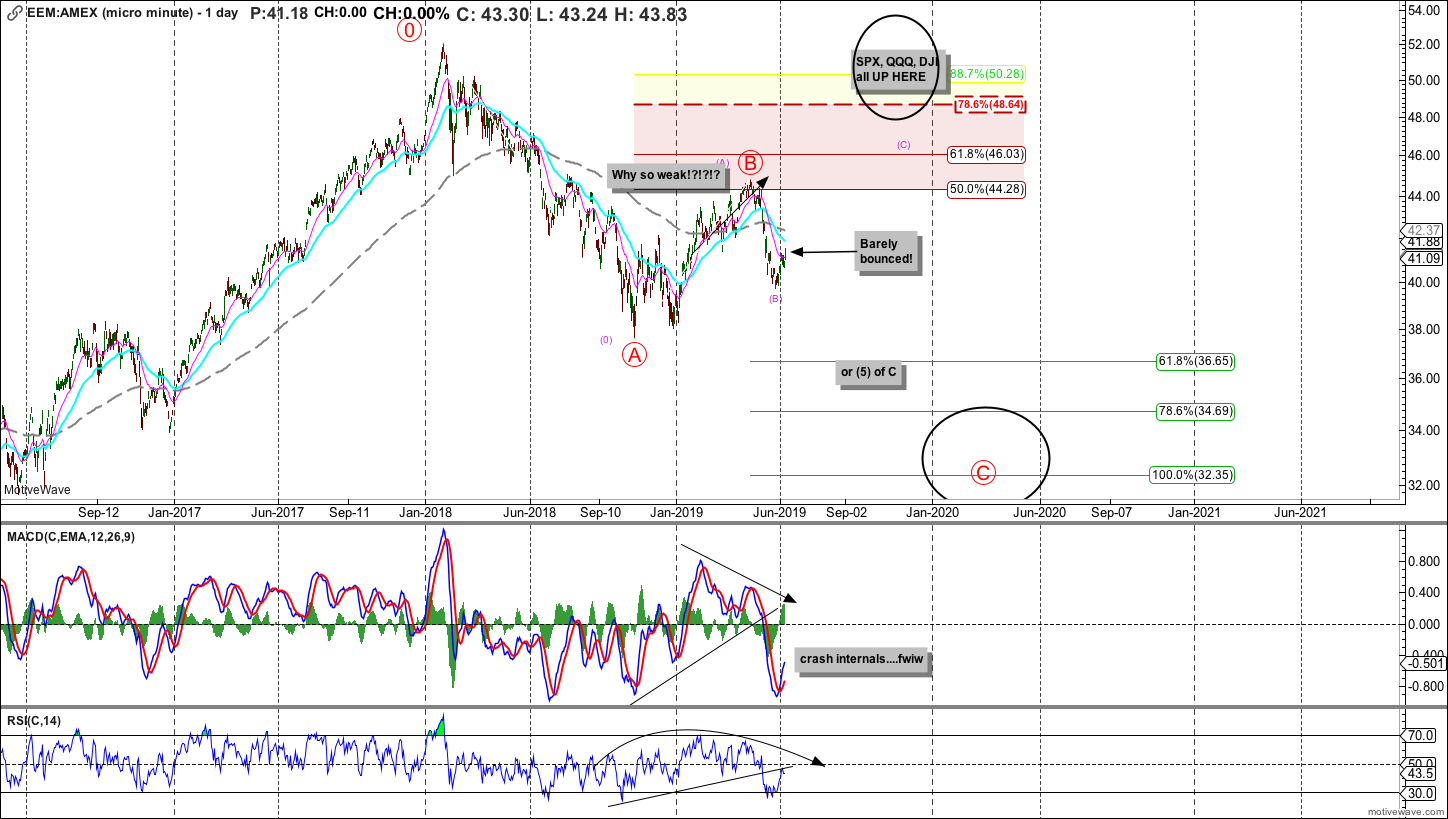Click the Jan-2018 date axis label
Viewport: 1448px width, 819px height.
[427, 512]
